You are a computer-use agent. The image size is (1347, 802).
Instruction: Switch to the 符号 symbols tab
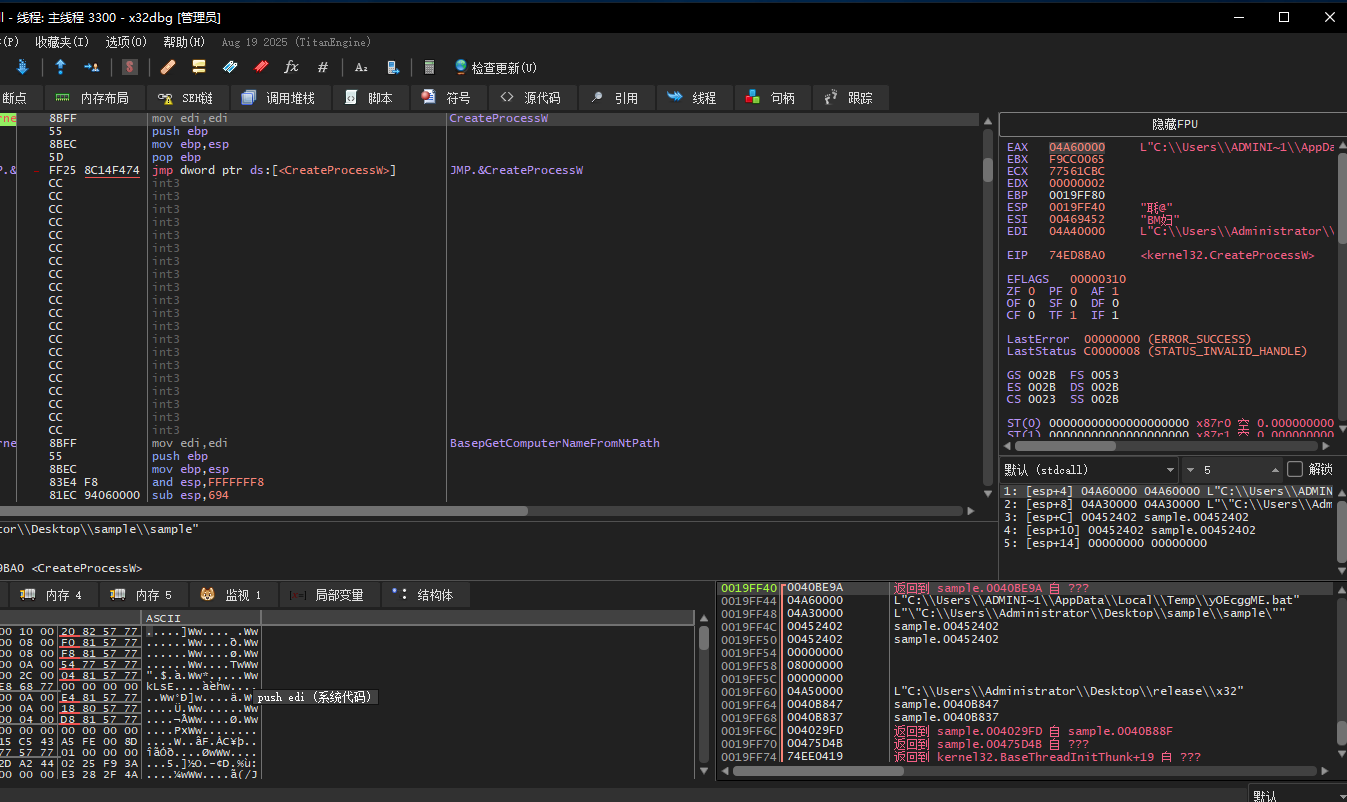tap(447, 98)
